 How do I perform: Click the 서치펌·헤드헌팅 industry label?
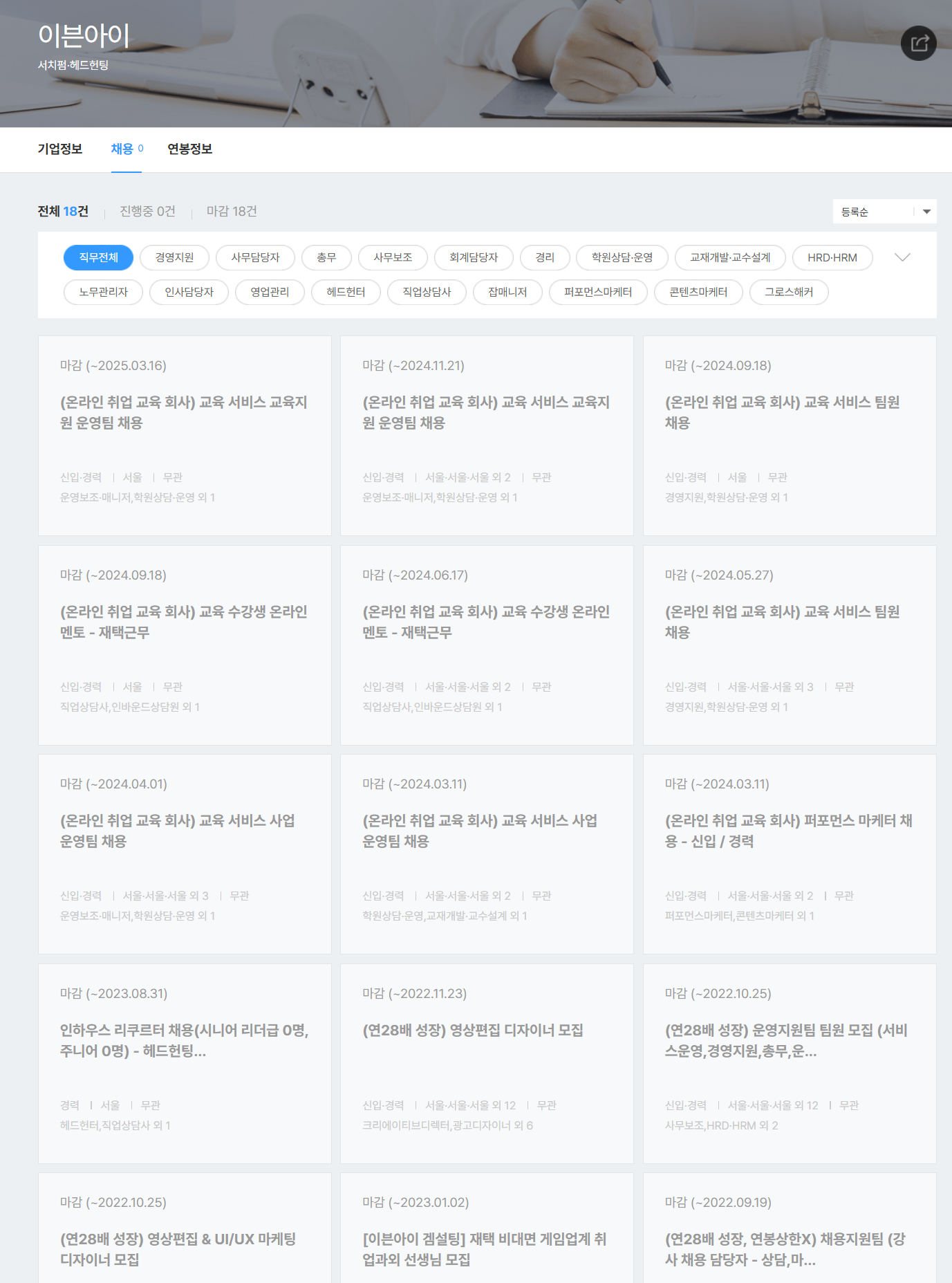73,65
